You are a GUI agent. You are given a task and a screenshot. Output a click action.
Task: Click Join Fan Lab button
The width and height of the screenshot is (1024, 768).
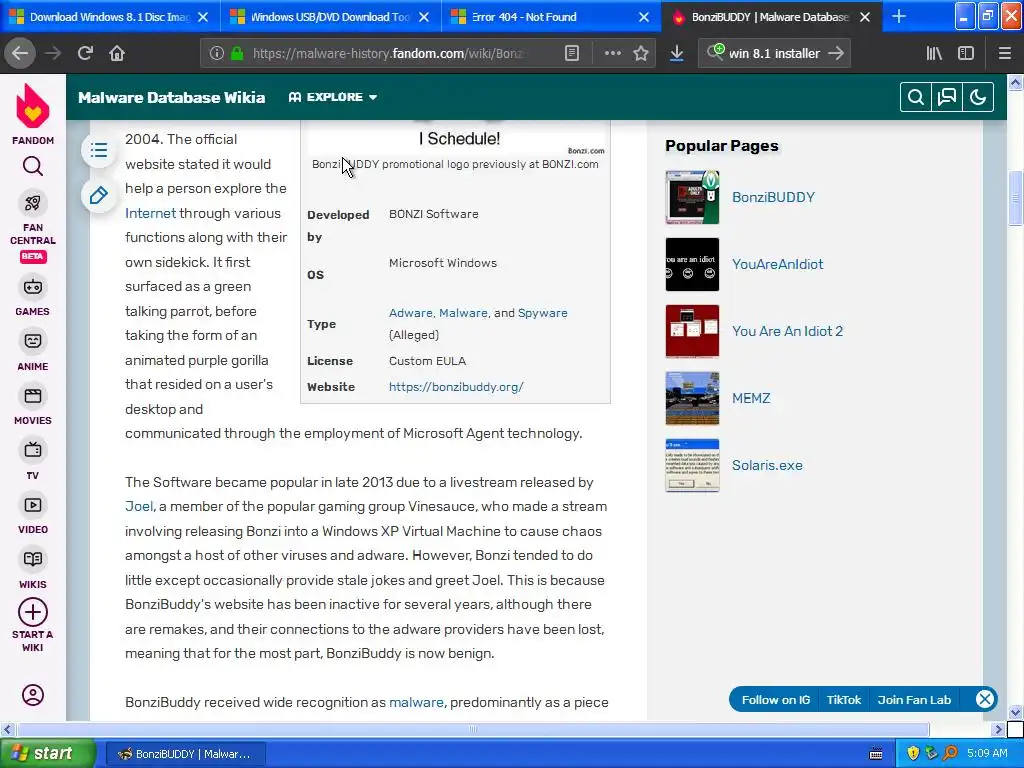pos(914,699)
